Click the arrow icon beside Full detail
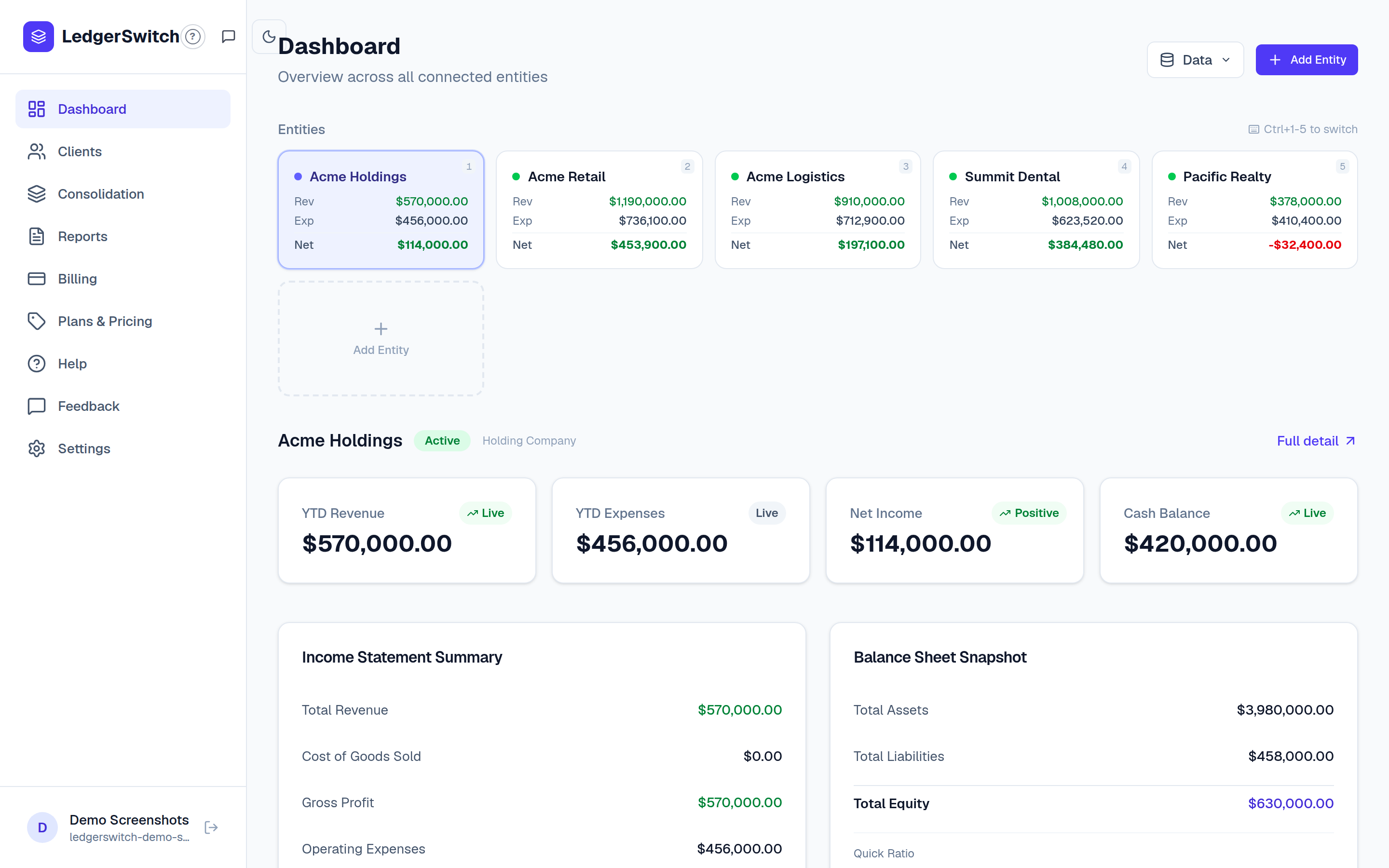The height and width of the screenshot is (868, 1389). tap(1350, 441)
